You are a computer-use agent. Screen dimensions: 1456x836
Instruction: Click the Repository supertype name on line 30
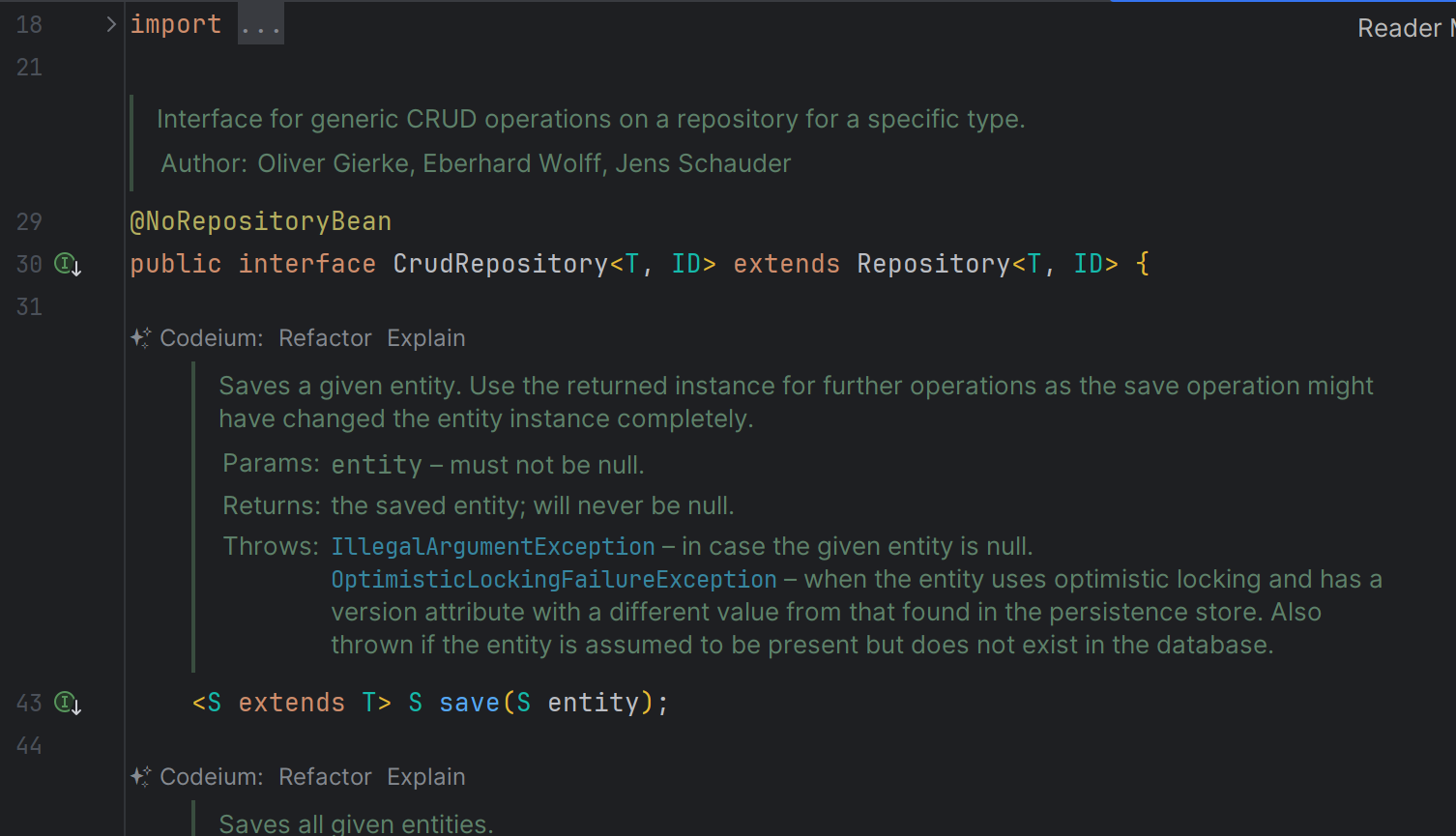(x=934, y=264)
